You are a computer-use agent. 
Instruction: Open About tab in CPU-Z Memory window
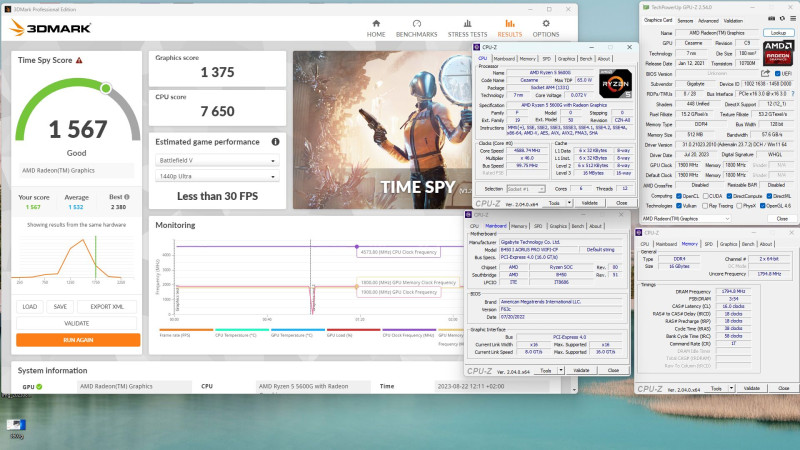point(766,244)
